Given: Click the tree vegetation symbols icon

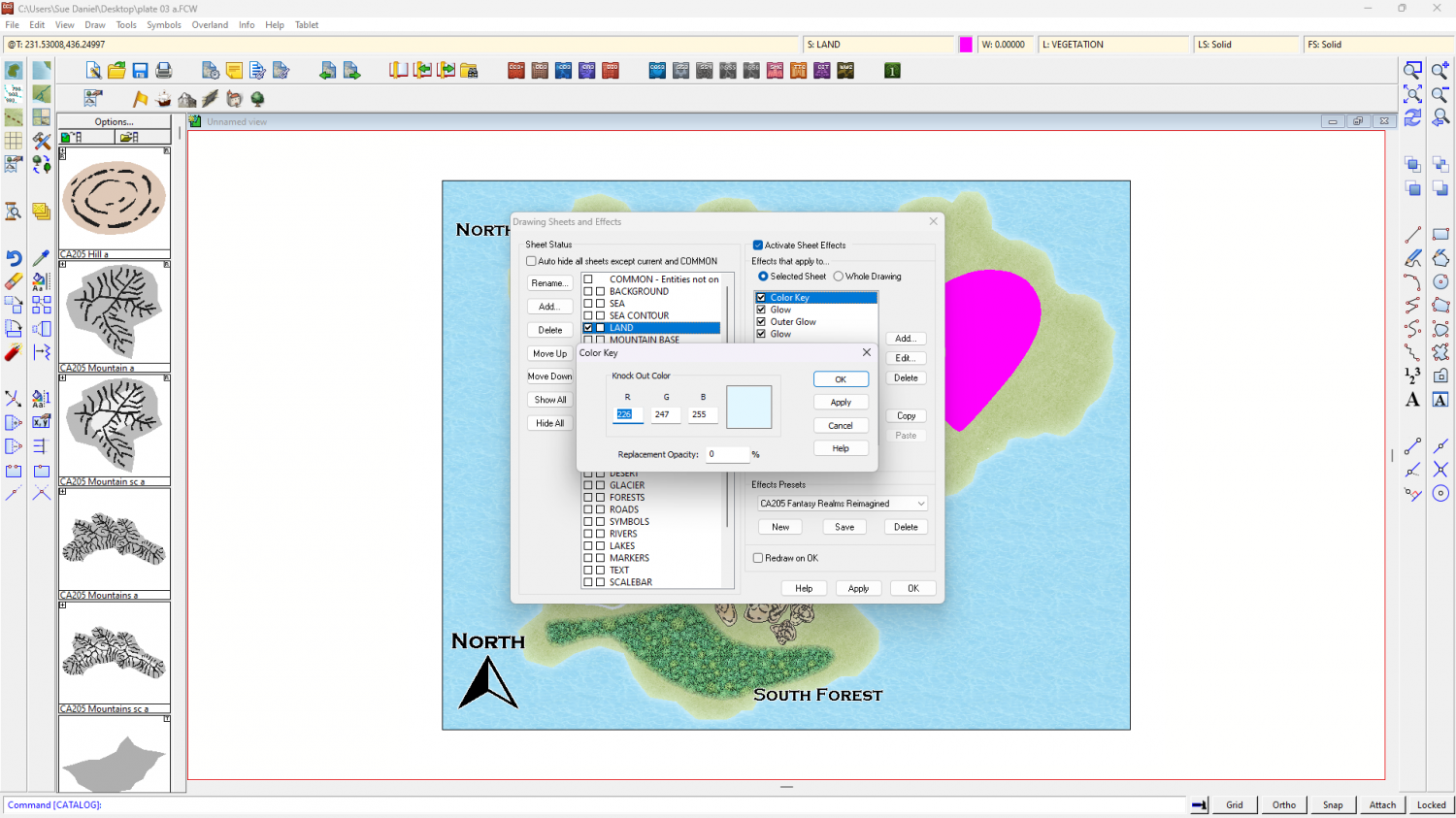Looking at the screenshot, I should coord(257,99).
